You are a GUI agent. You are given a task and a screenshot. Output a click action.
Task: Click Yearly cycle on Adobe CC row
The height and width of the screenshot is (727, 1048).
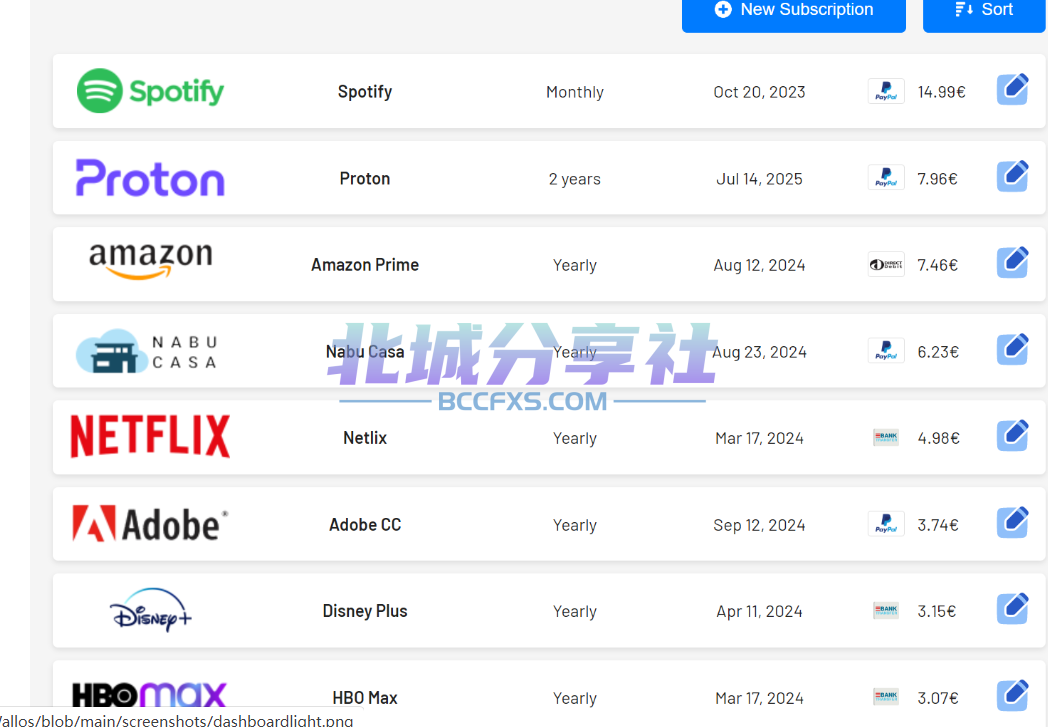click(575, 525)
